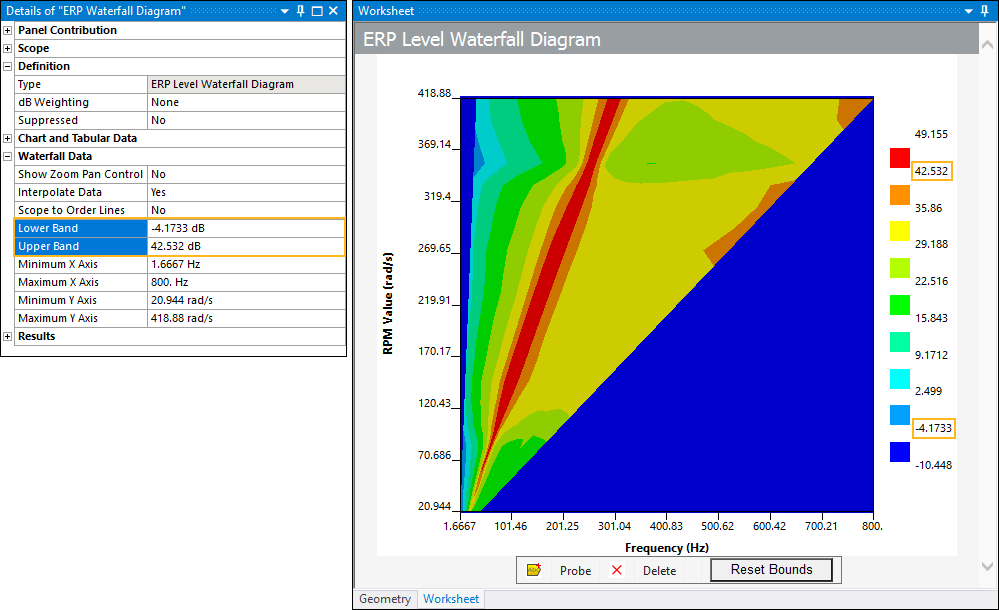Click legend value 49.155
Screen dimensions: 999x610
tap(931, 134)
